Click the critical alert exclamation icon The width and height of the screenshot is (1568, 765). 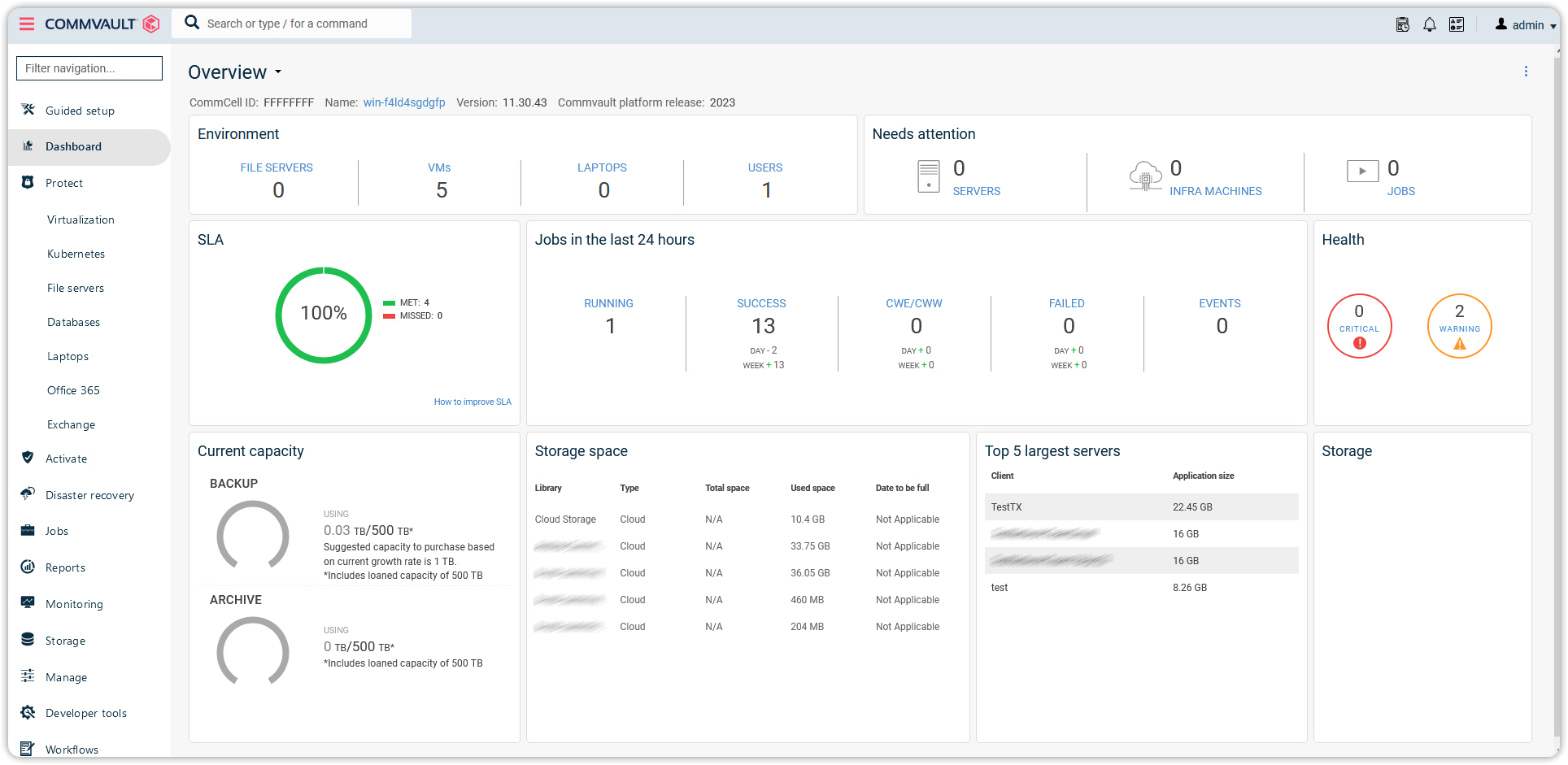[1359, 344]
